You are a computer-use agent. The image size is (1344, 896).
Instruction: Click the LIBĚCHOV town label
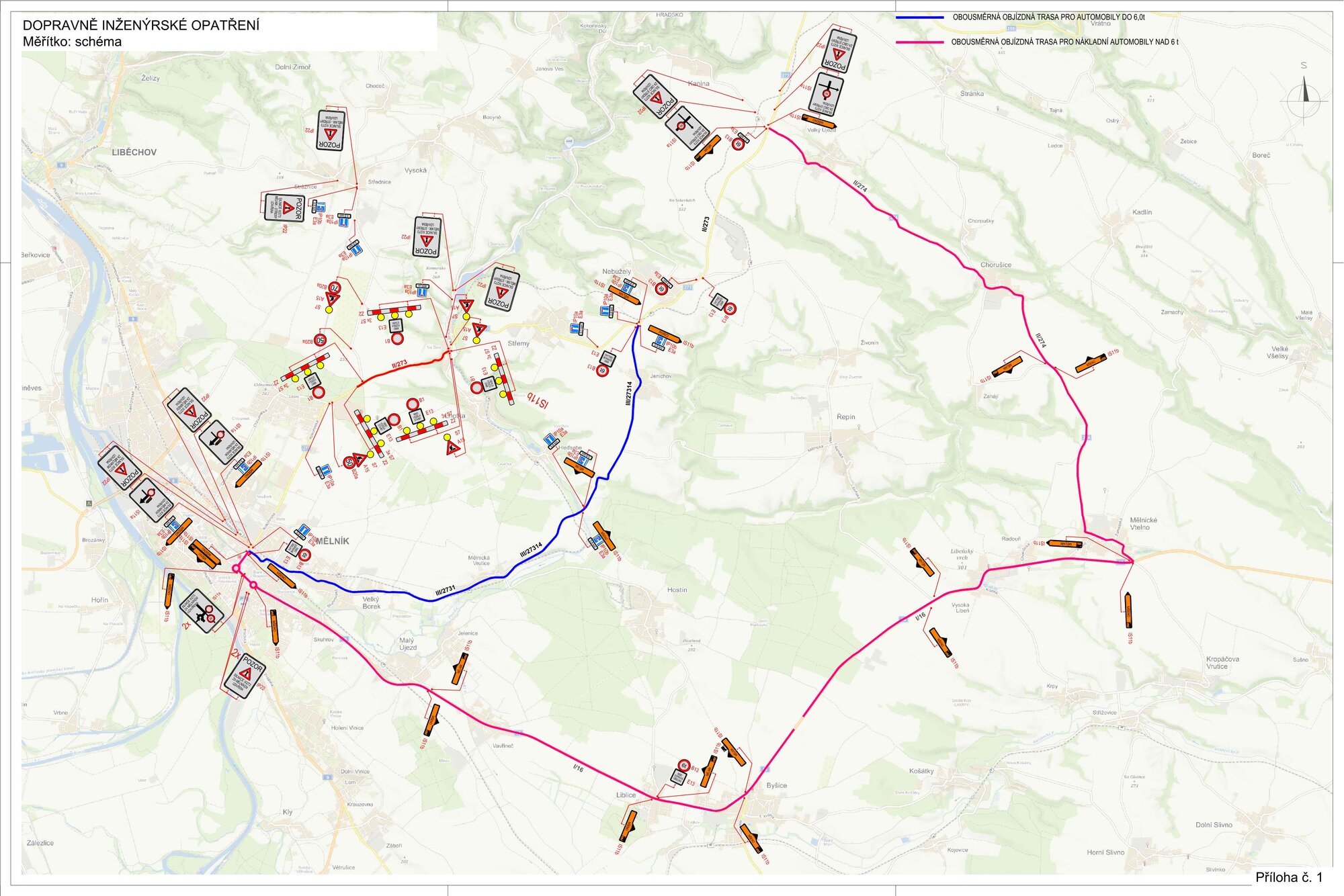(134, 152)
